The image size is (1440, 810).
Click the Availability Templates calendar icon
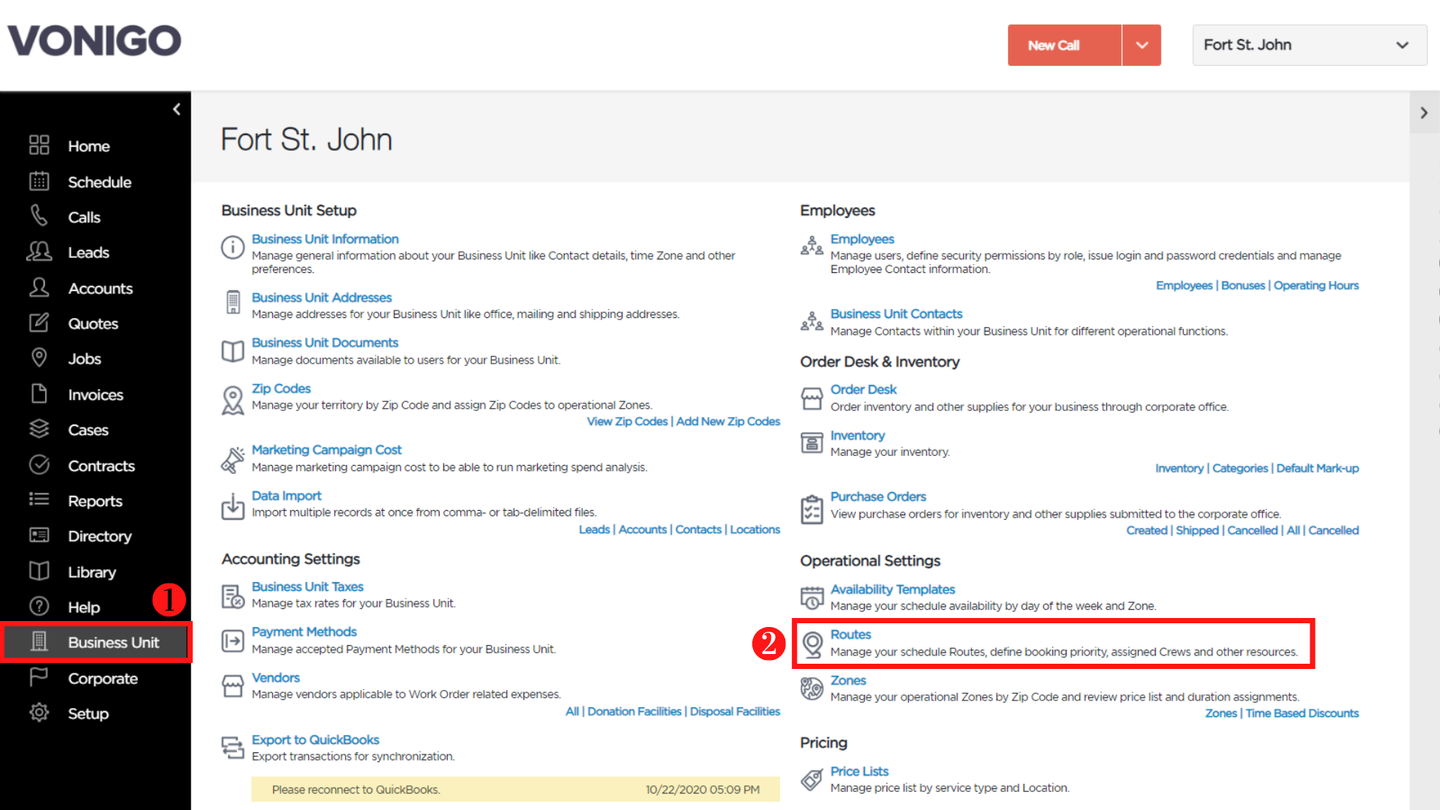pos(812,598)
